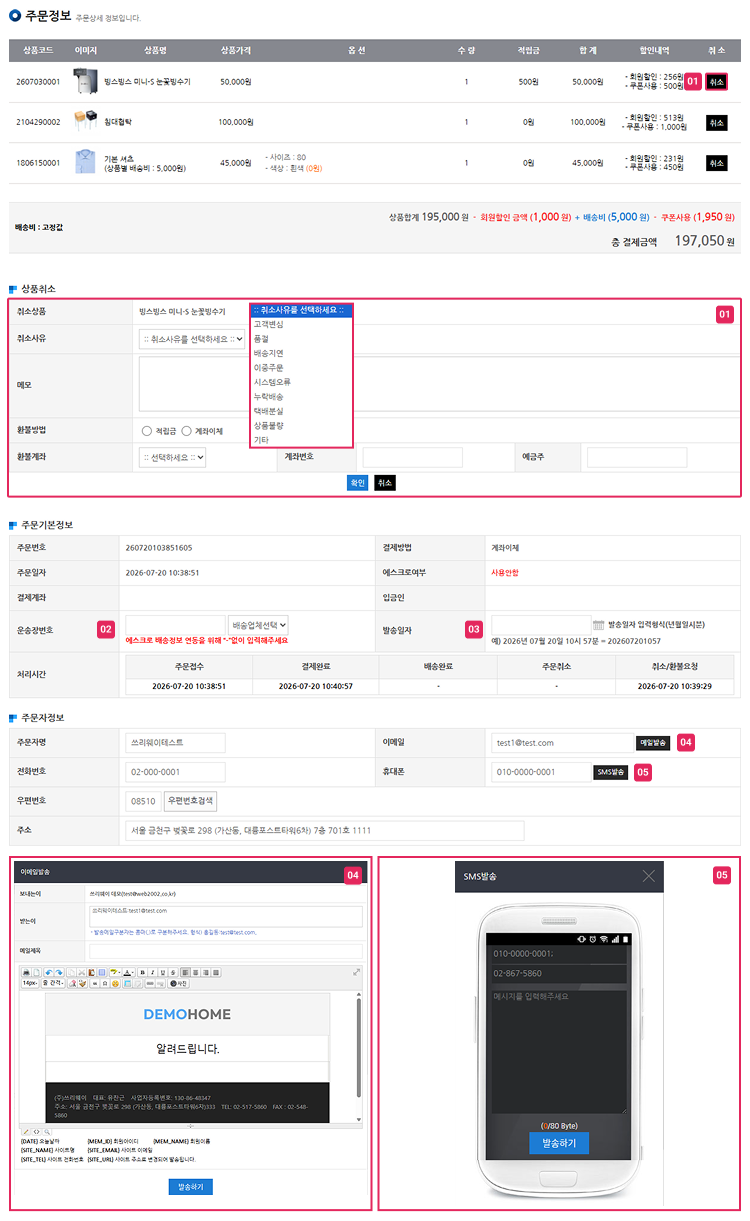The image size is (750, 1221).
Task: Open the 배송업체선택 dropdown
Action: click(x=259, y=624)
